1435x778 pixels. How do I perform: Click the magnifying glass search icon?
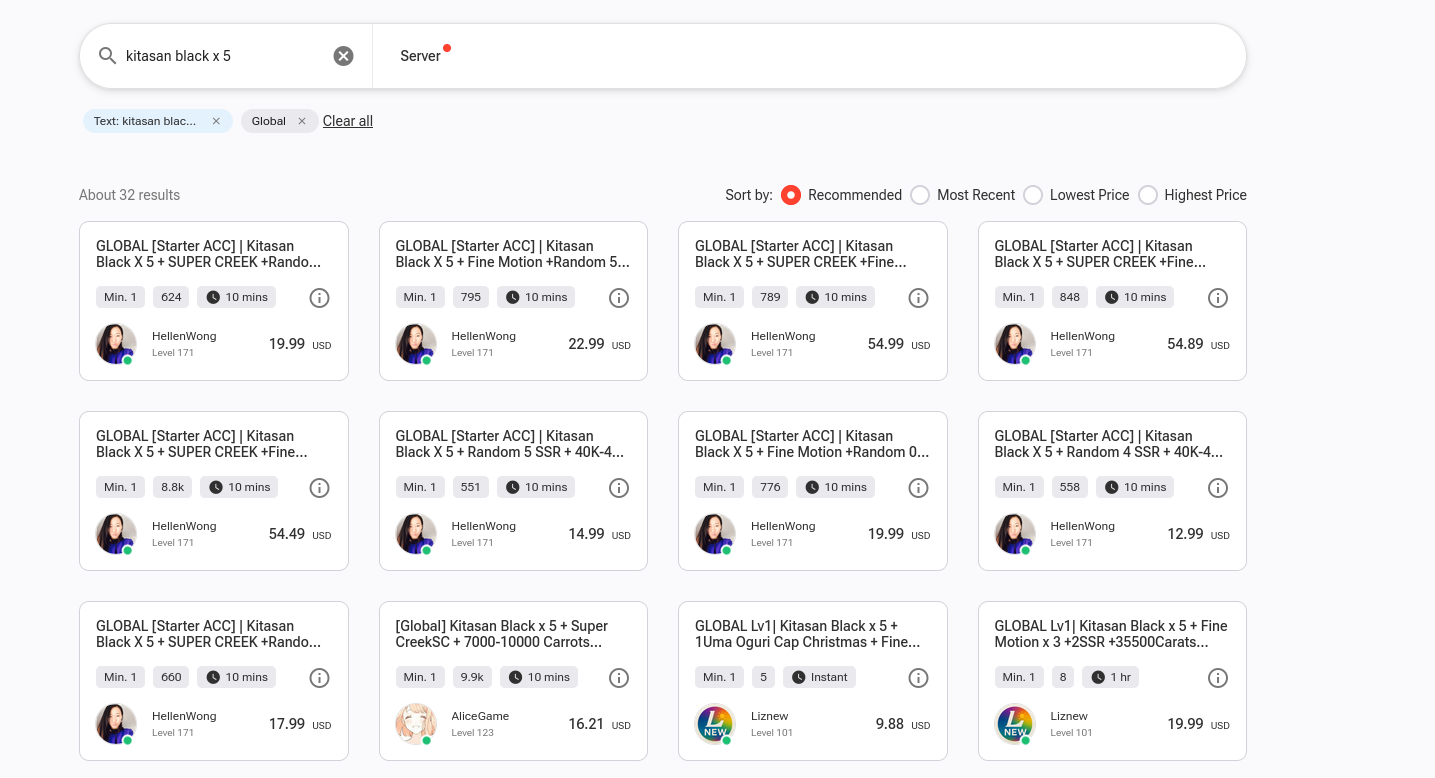tap(108, 56)
